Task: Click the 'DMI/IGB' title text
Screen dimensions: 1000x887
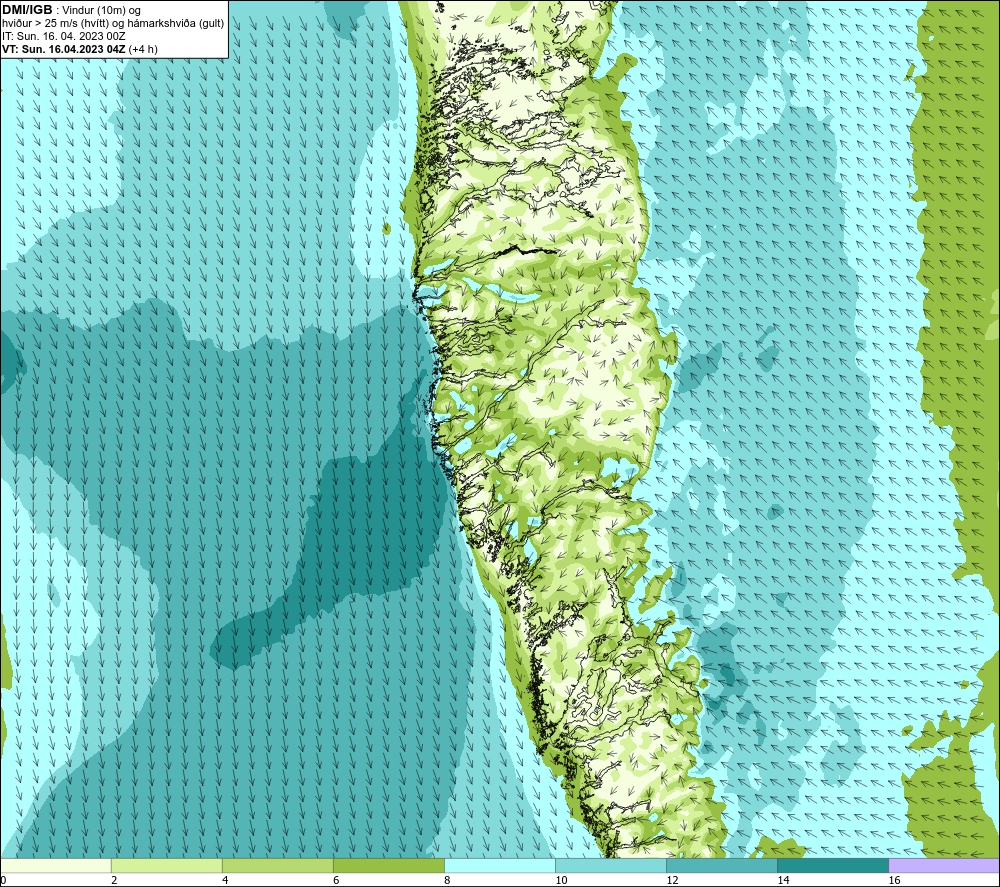Action: click(27, 10)
